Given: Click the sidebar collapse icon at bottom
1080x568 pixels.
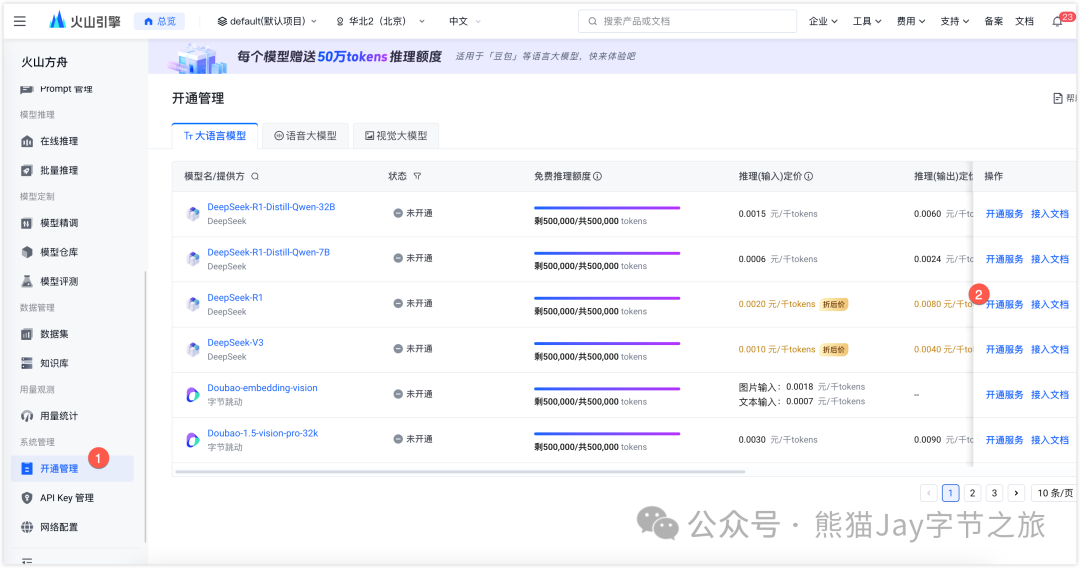Looking at the screenshot, I should (x=27, y=562).
